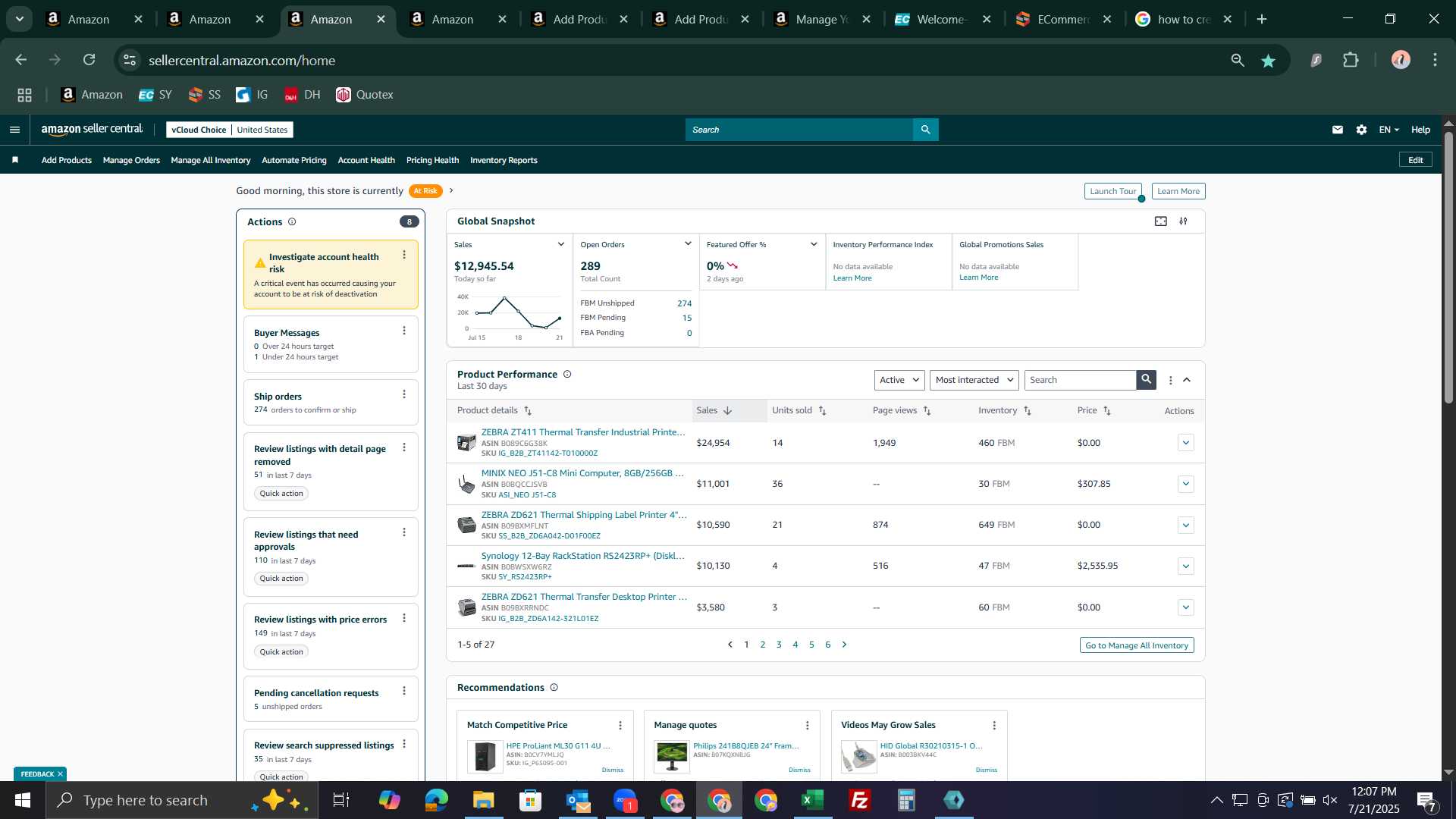Expand the Featured Offer % dropdown chevron

[x=814, y=244]
